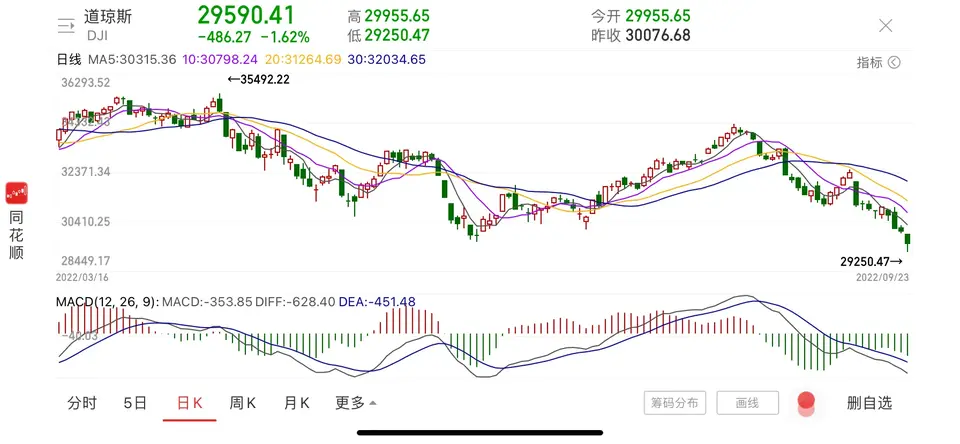Image resolution: width=960 pixels, height=444 pixels.
Task: Tap the blue 30:32034.65 MA label
Action: tap(386, 60)
